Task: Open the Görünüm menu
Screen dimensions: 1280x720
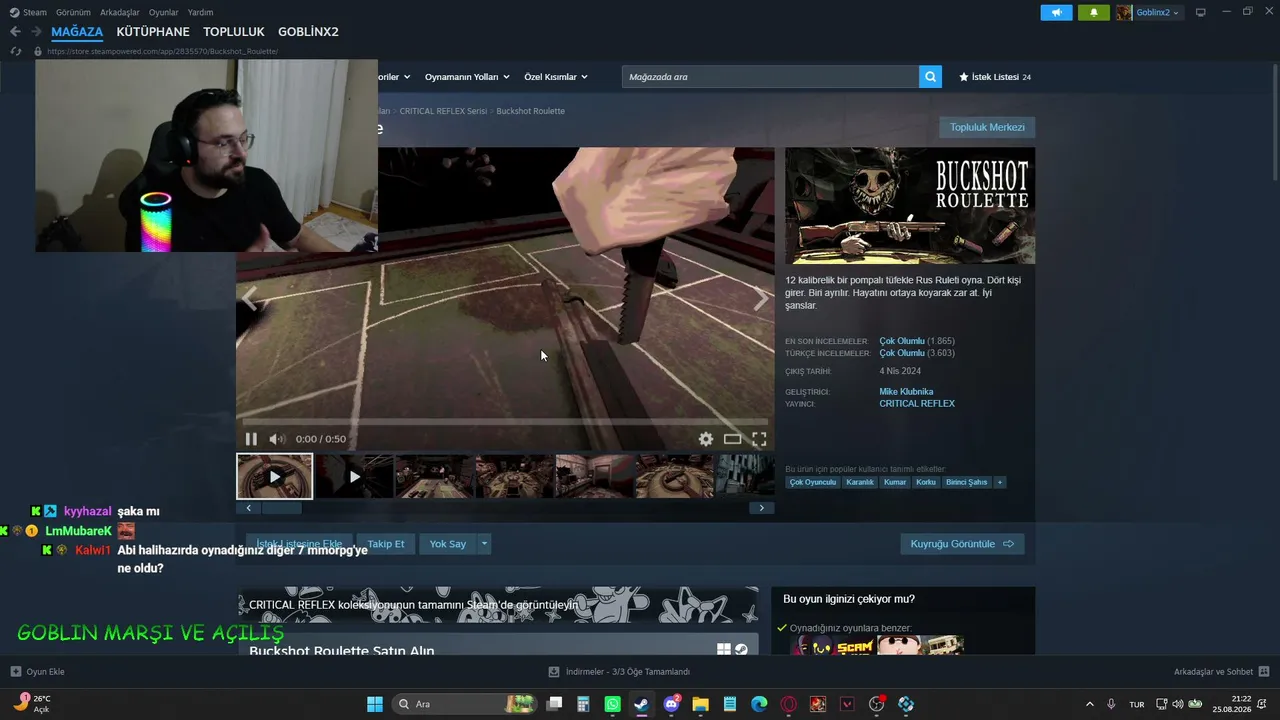Action: click(x=73, y=12)
